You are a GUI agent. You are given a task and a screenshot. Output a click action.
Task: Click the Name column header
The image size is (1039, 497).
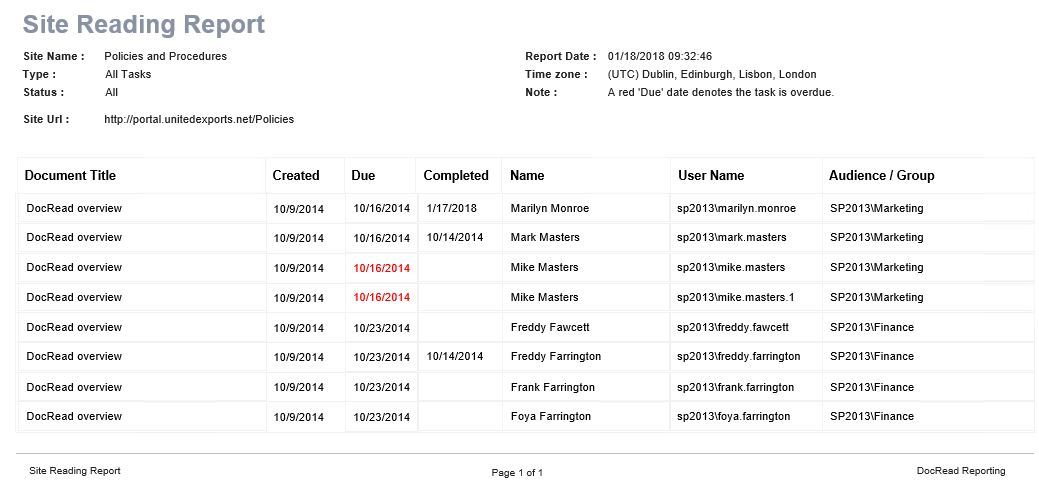[x=527, y=175]
